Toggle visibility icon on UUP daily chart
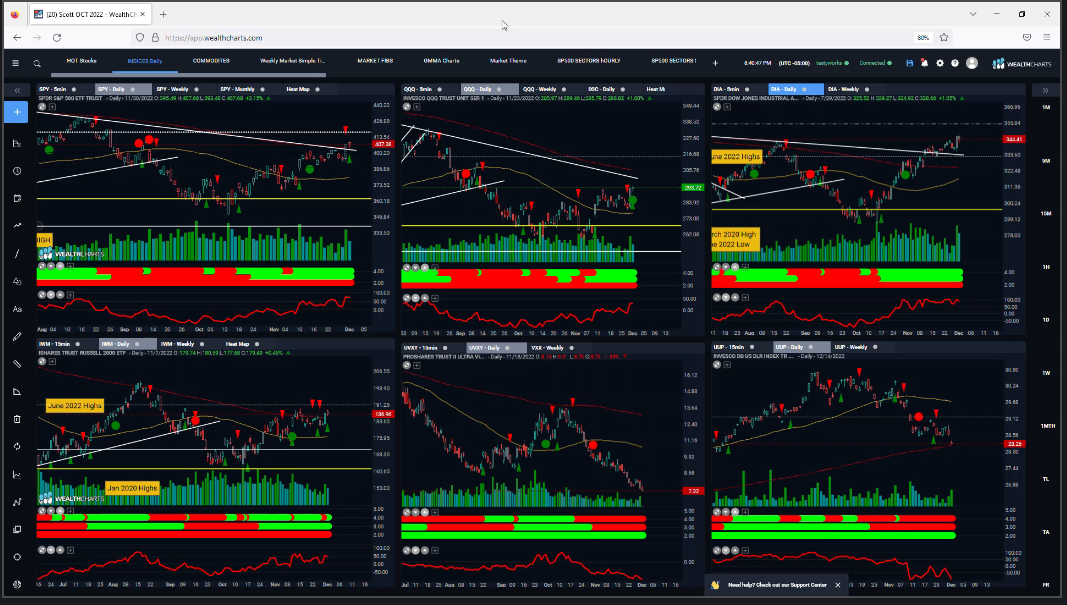This screenshot has height=605, width=1067. [x=717, y=365]
